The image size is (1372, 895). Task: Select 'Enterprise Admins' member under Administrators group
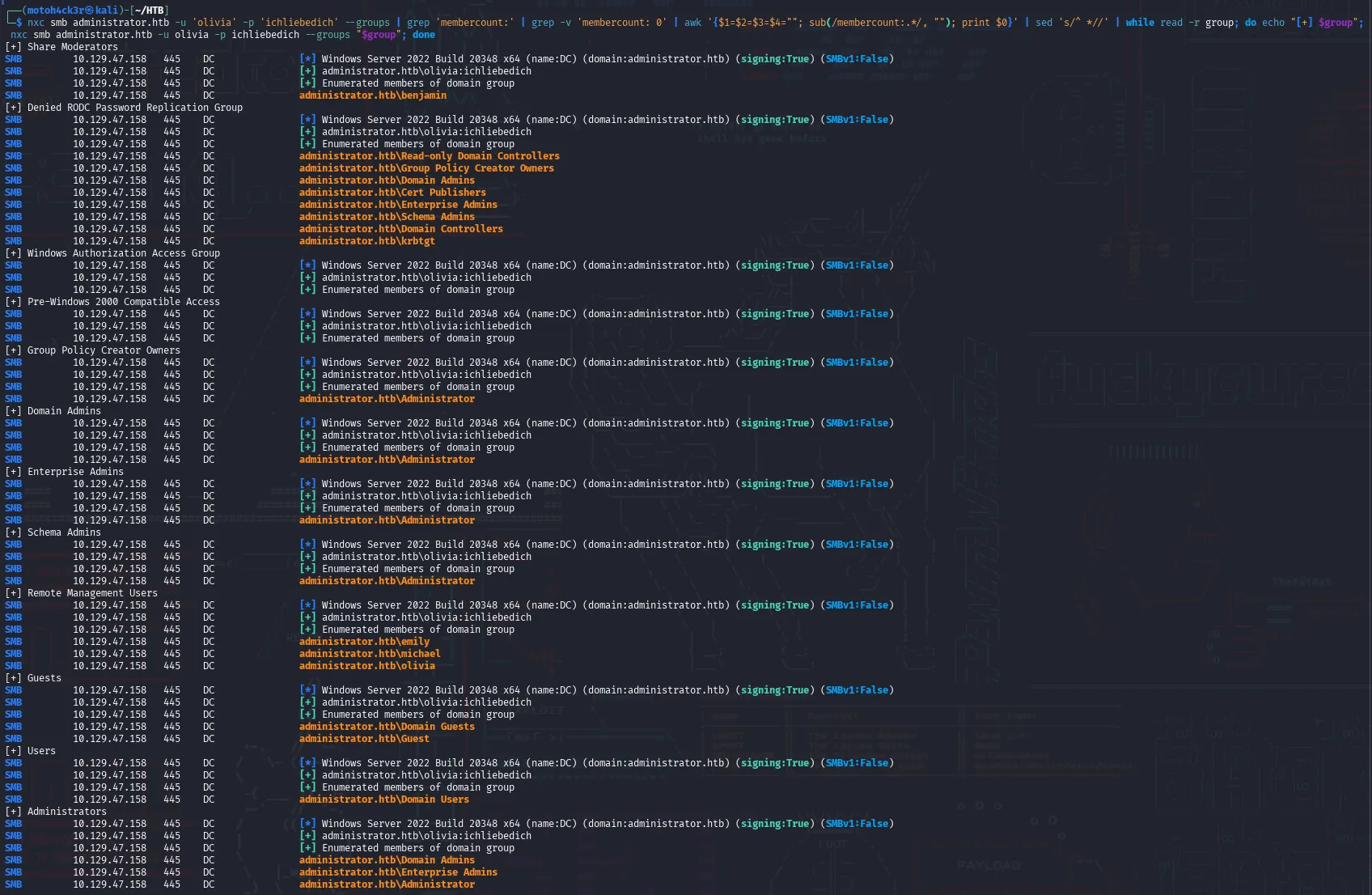(x=398, y=872)
